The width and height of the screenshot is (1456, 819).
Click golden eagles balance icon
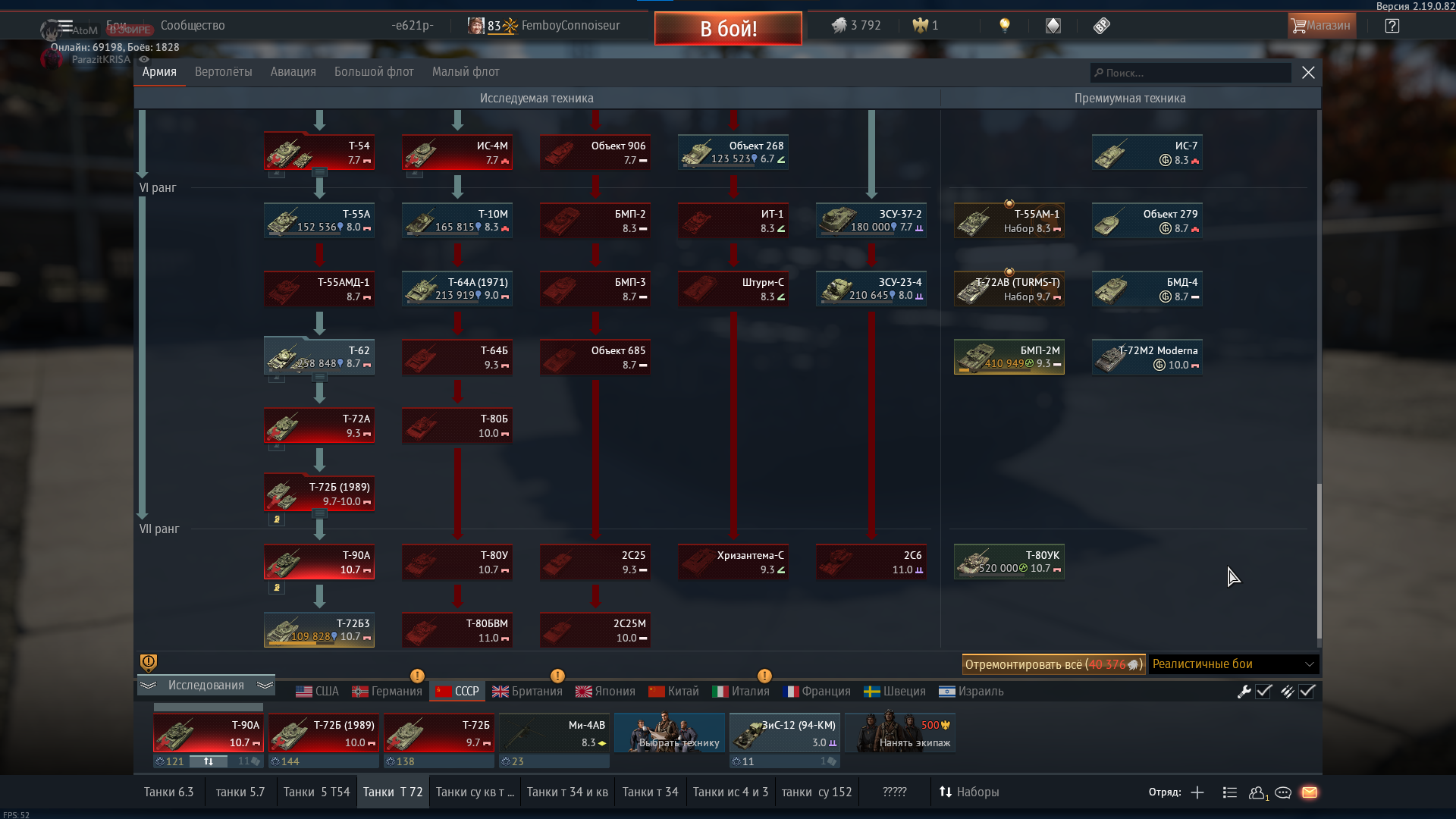click(921, 26)
